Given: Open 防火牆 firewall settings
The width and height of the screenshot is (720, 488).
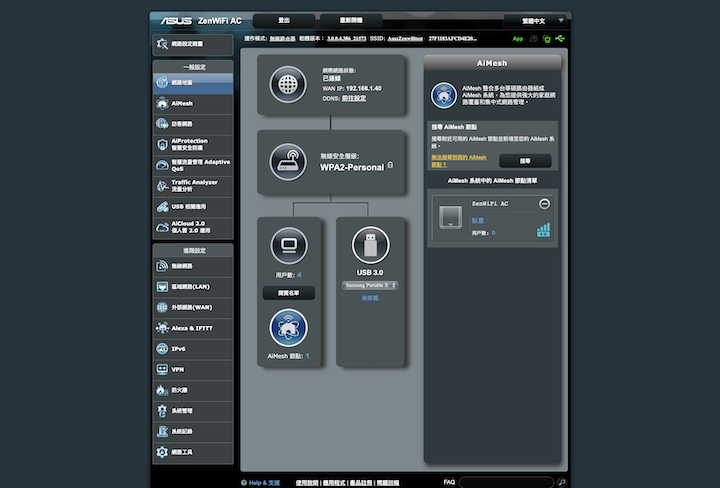Looking at the screenshot, I should (x=193, y=390).
